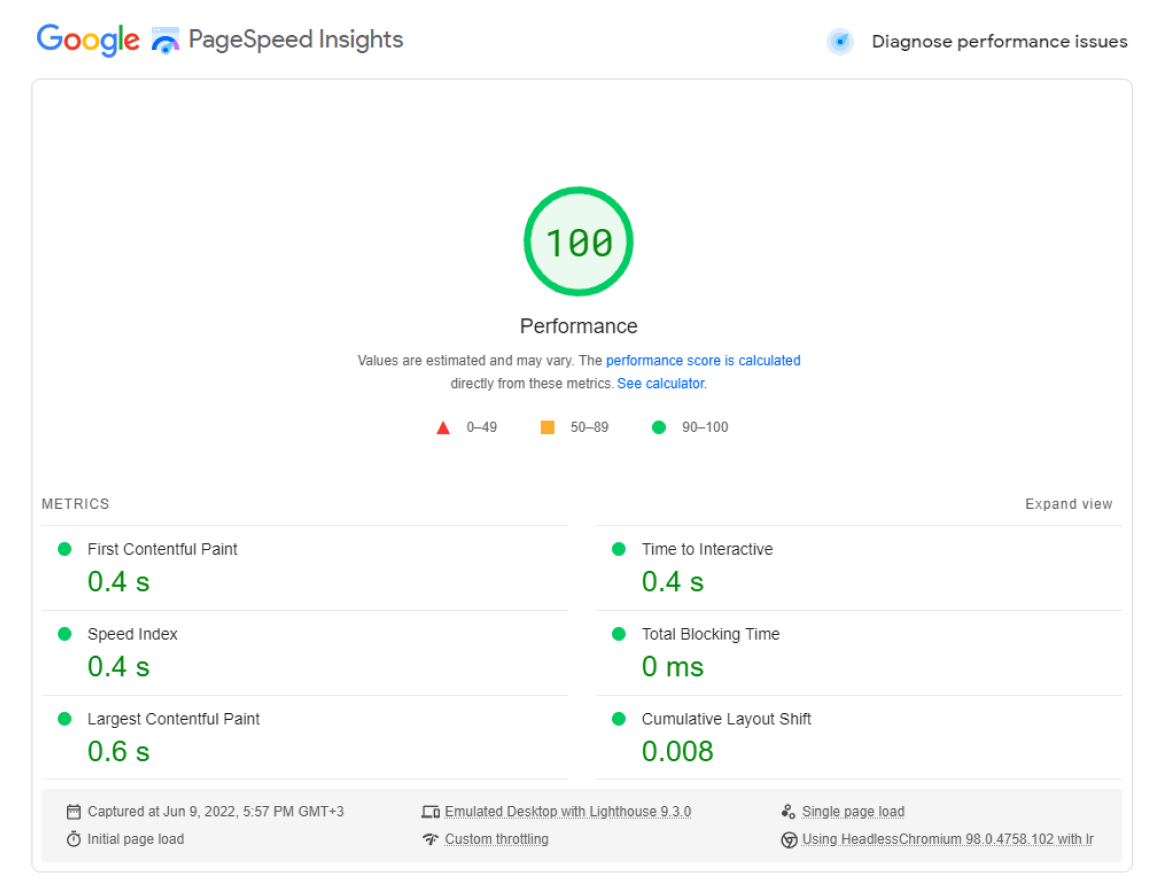Click the stopwatch icon beside Initial page load
This screenshot has width=1157, height=896.
(72, 839)
